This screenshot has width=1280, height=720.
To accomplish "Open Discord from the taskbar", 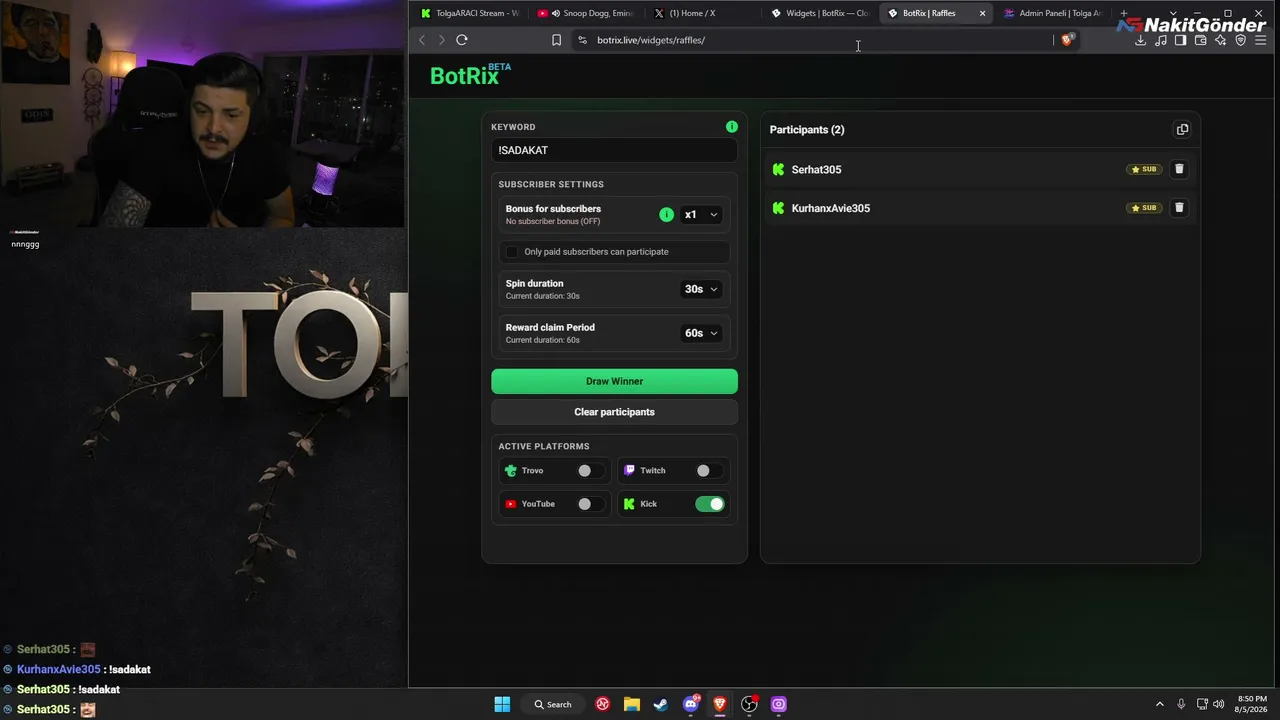I will click(x=691, y=704).
